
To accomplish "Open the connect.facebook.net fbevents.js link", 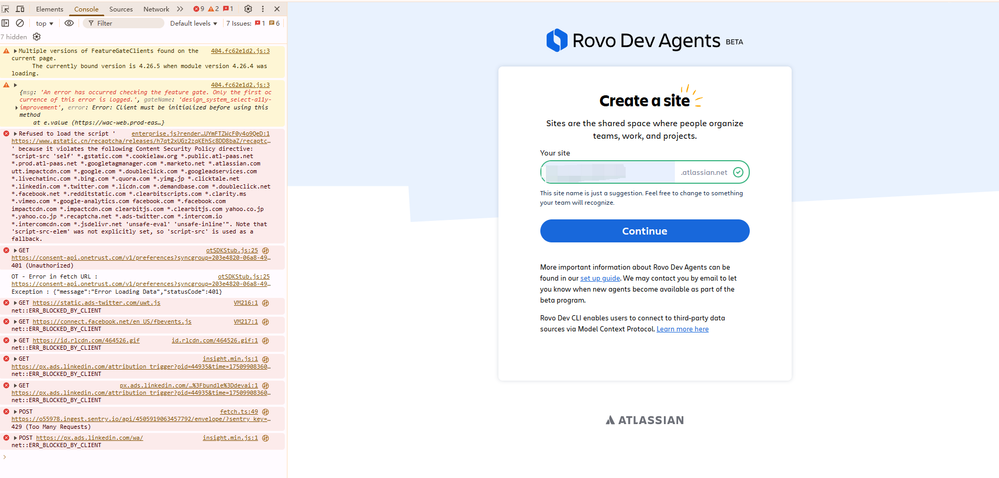I will [111, 322].
